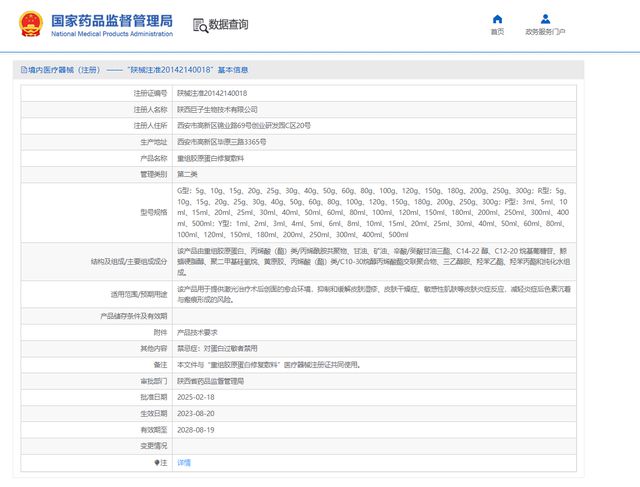Click the 管理类别 row label
This screenshot has height=487, width=640.
(154, 174)
